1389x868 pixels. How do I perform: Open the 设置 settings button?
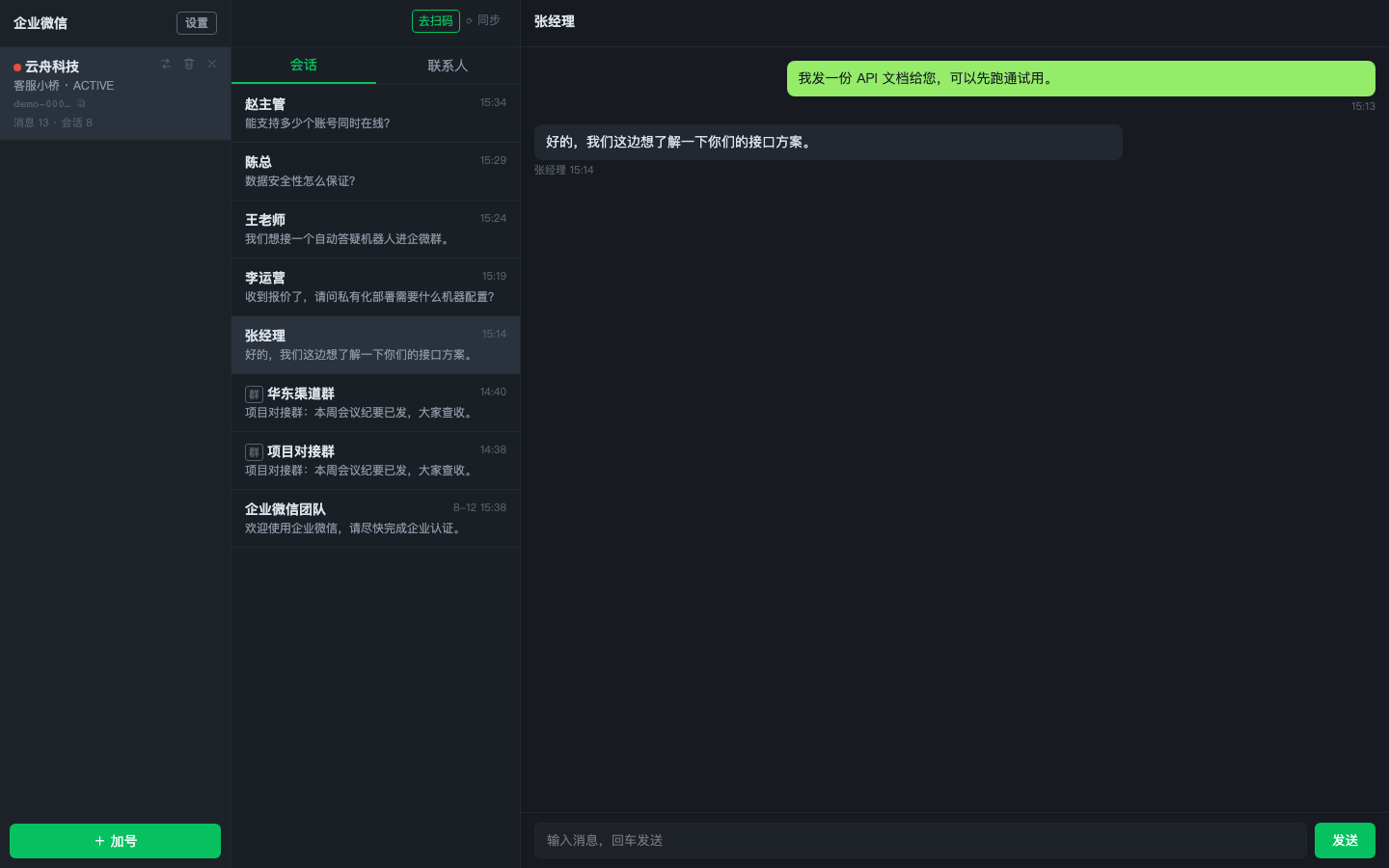tap(197, 23)
